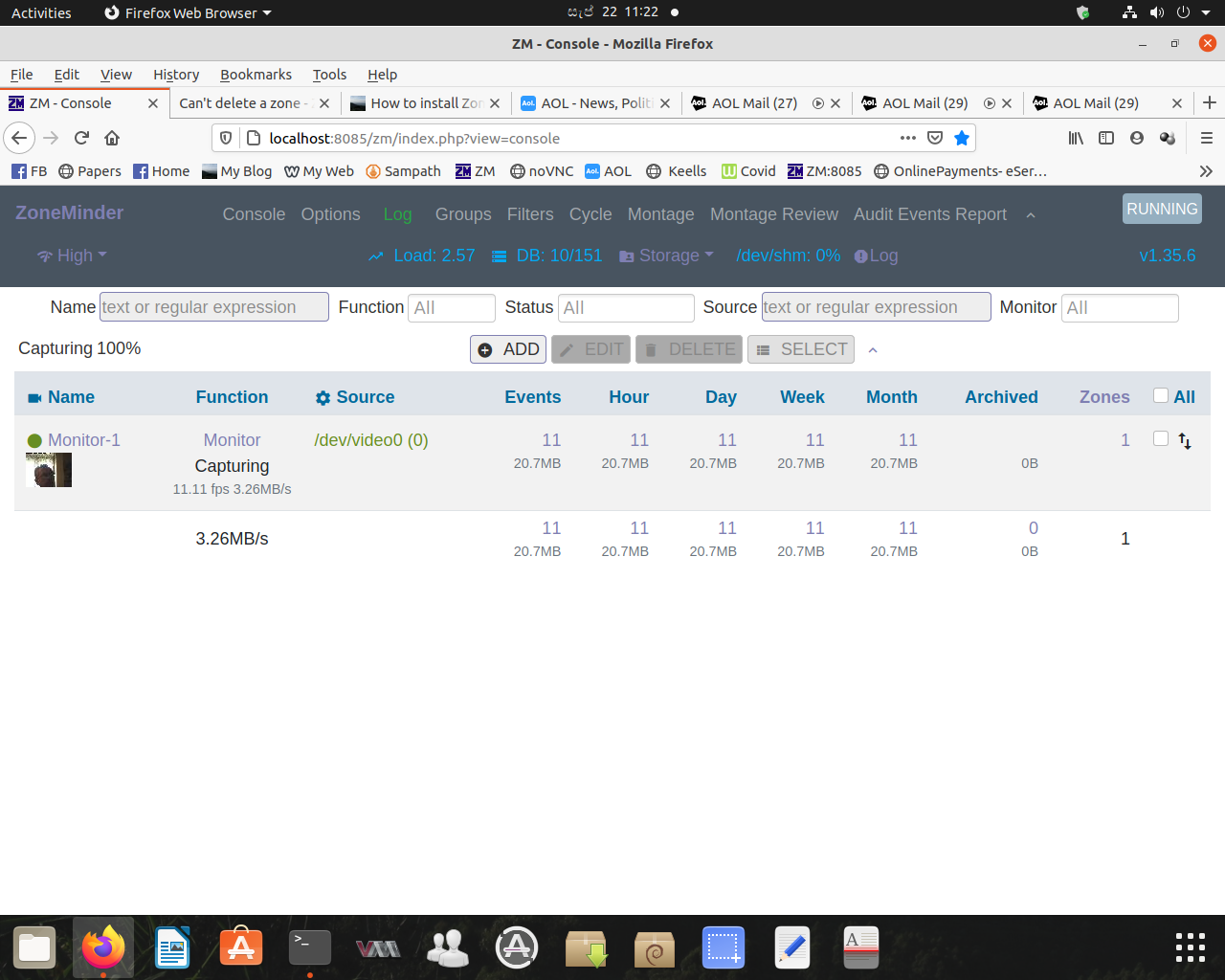Open the green Log link
Image resolution: width=1225 pixels, height=980 pixels.
[x=397, y=214]
